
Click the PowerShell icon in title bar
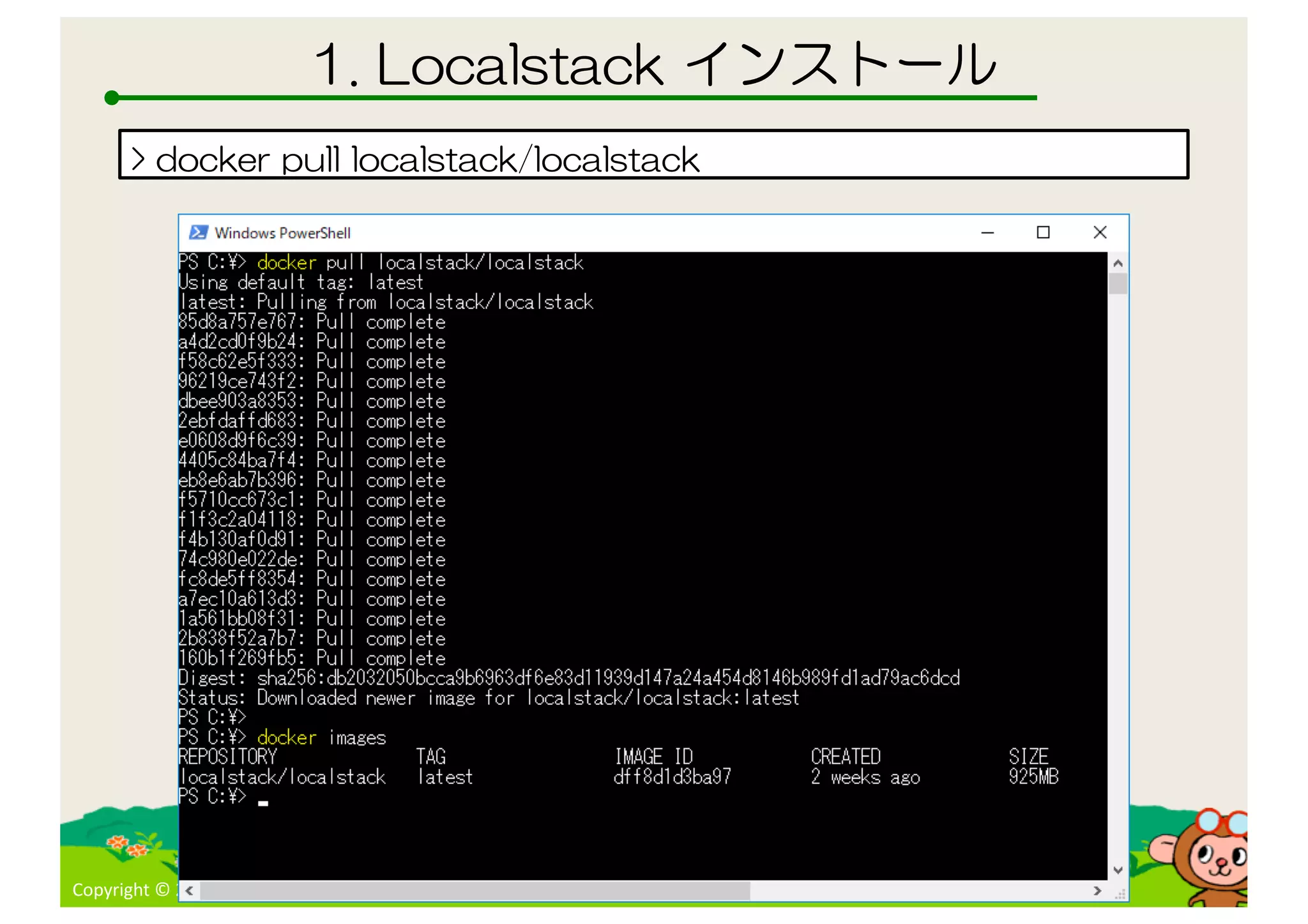[x=198, y=232]
